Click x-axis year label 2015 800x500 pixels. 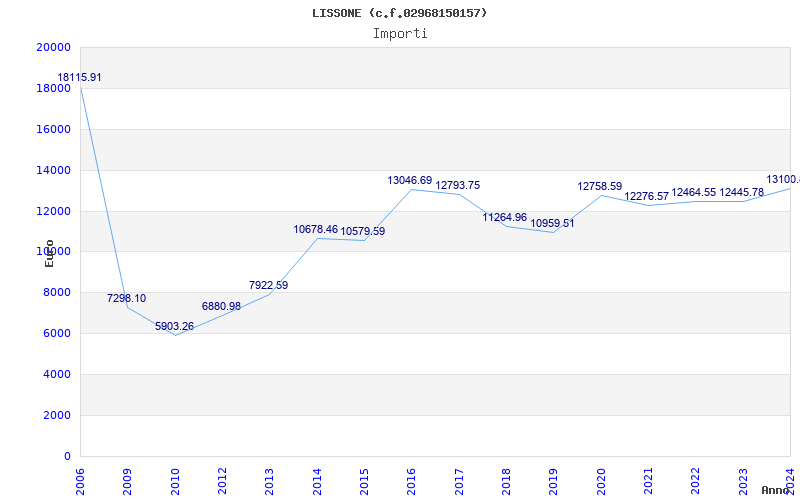(x=364, y=481)
